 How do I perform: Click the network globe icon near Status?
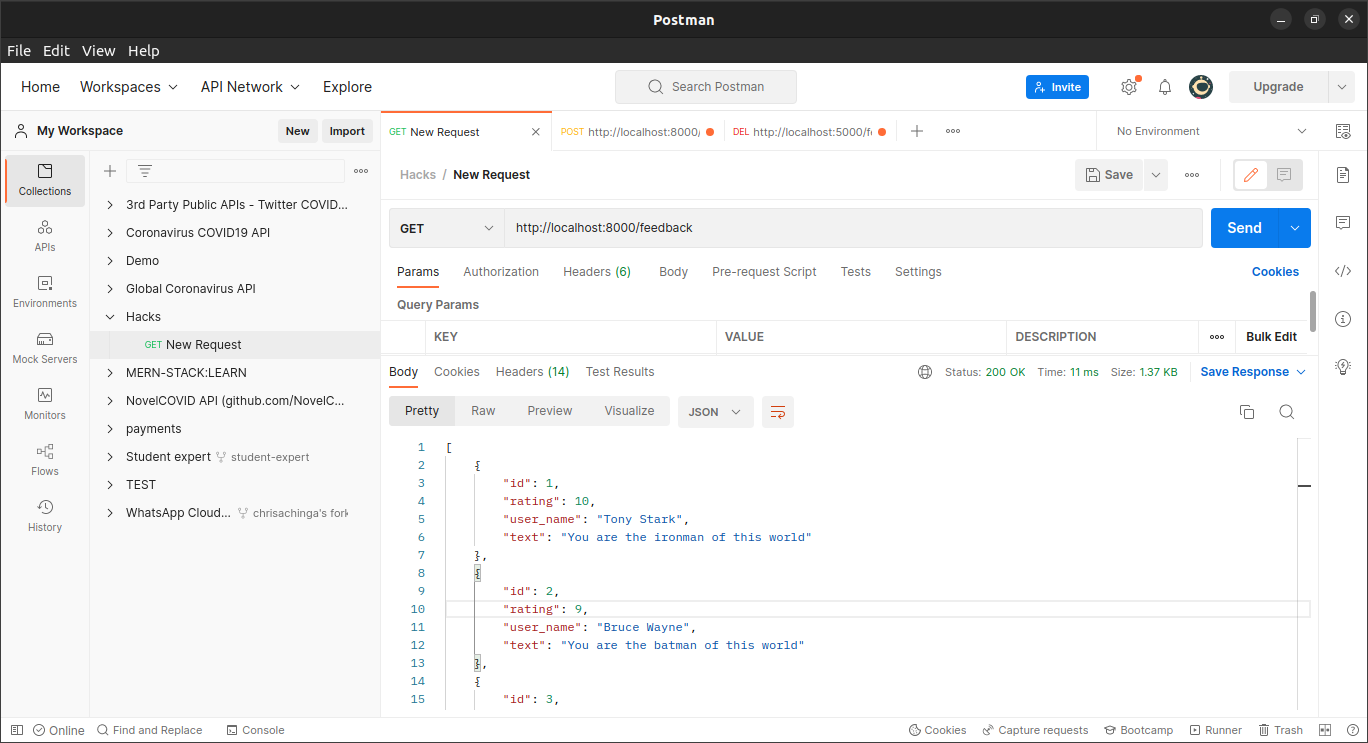click(925, 372)
